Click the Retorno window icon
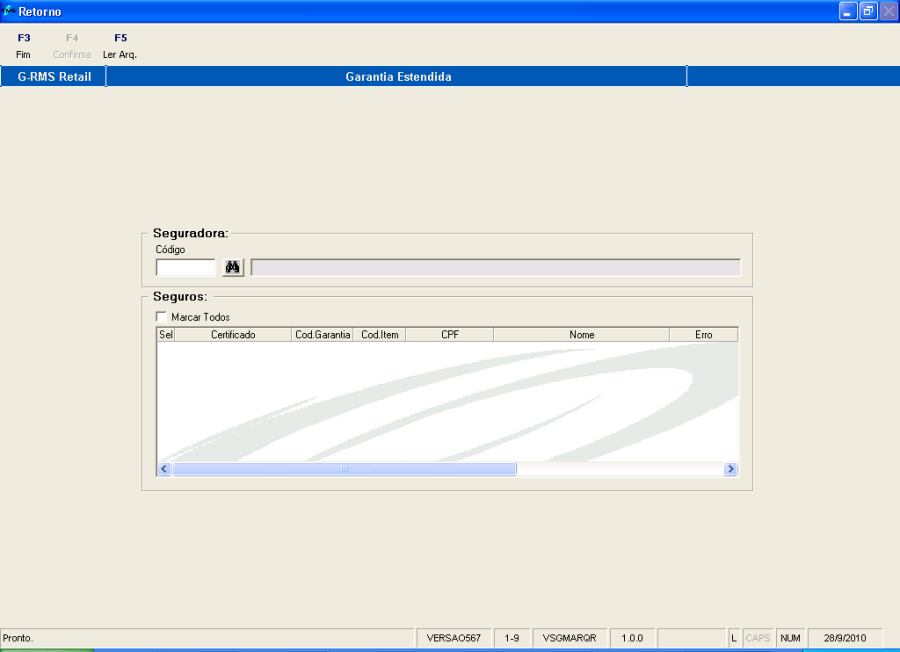The image size is (900, 652). [8, 11]
